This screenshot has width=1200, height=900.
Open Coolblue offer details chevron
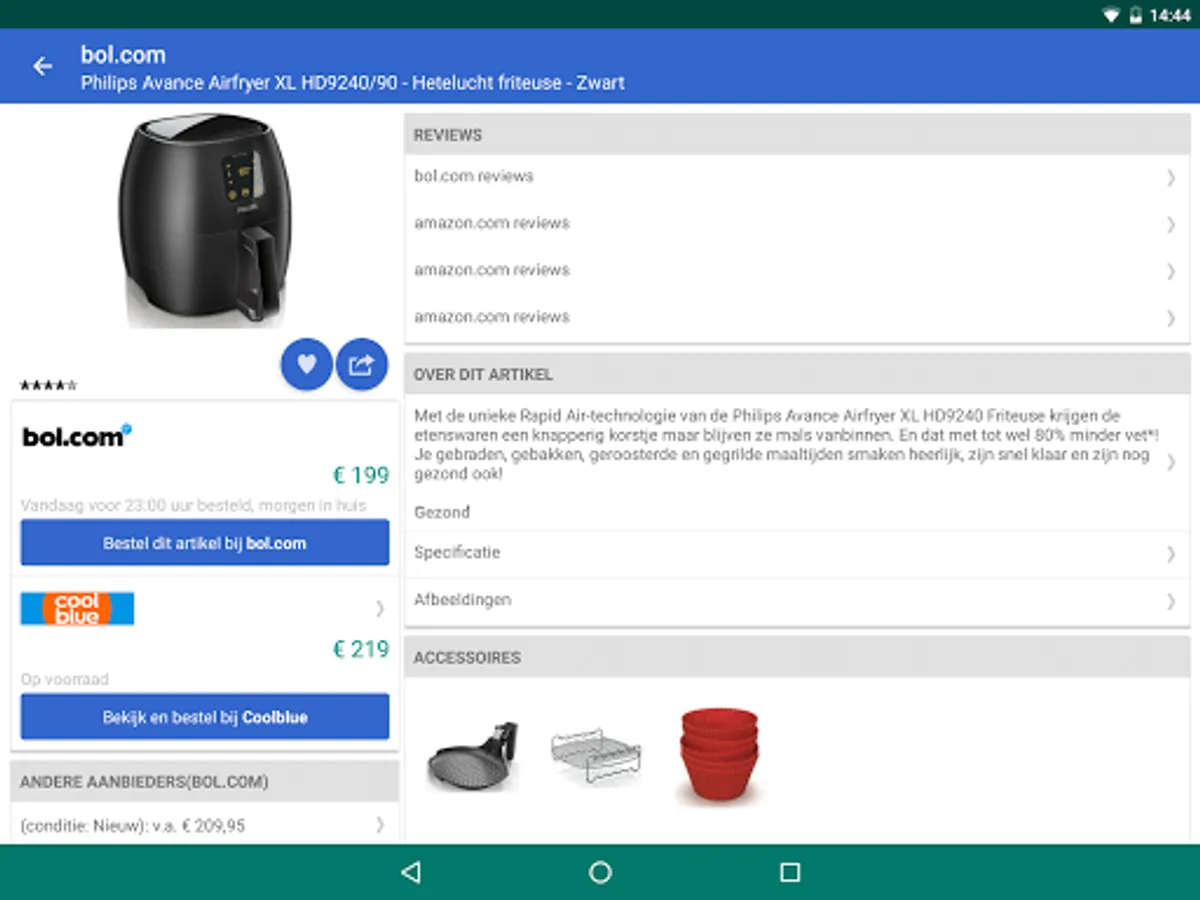(x=379, y=608)
